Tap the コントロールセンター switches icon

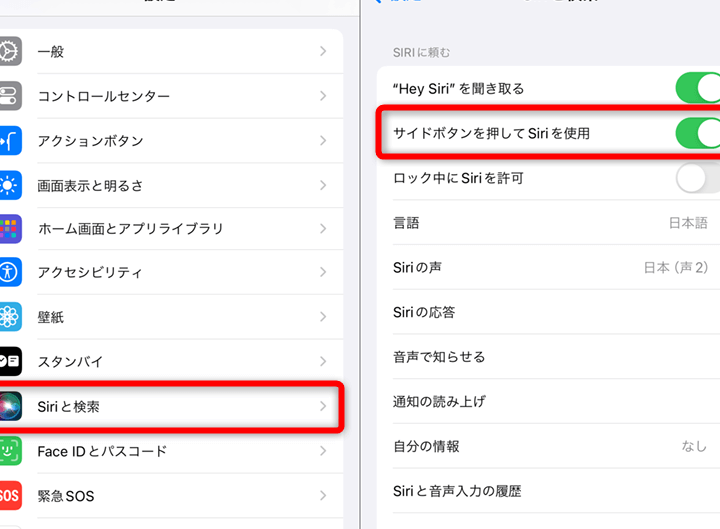pos(9,96)
